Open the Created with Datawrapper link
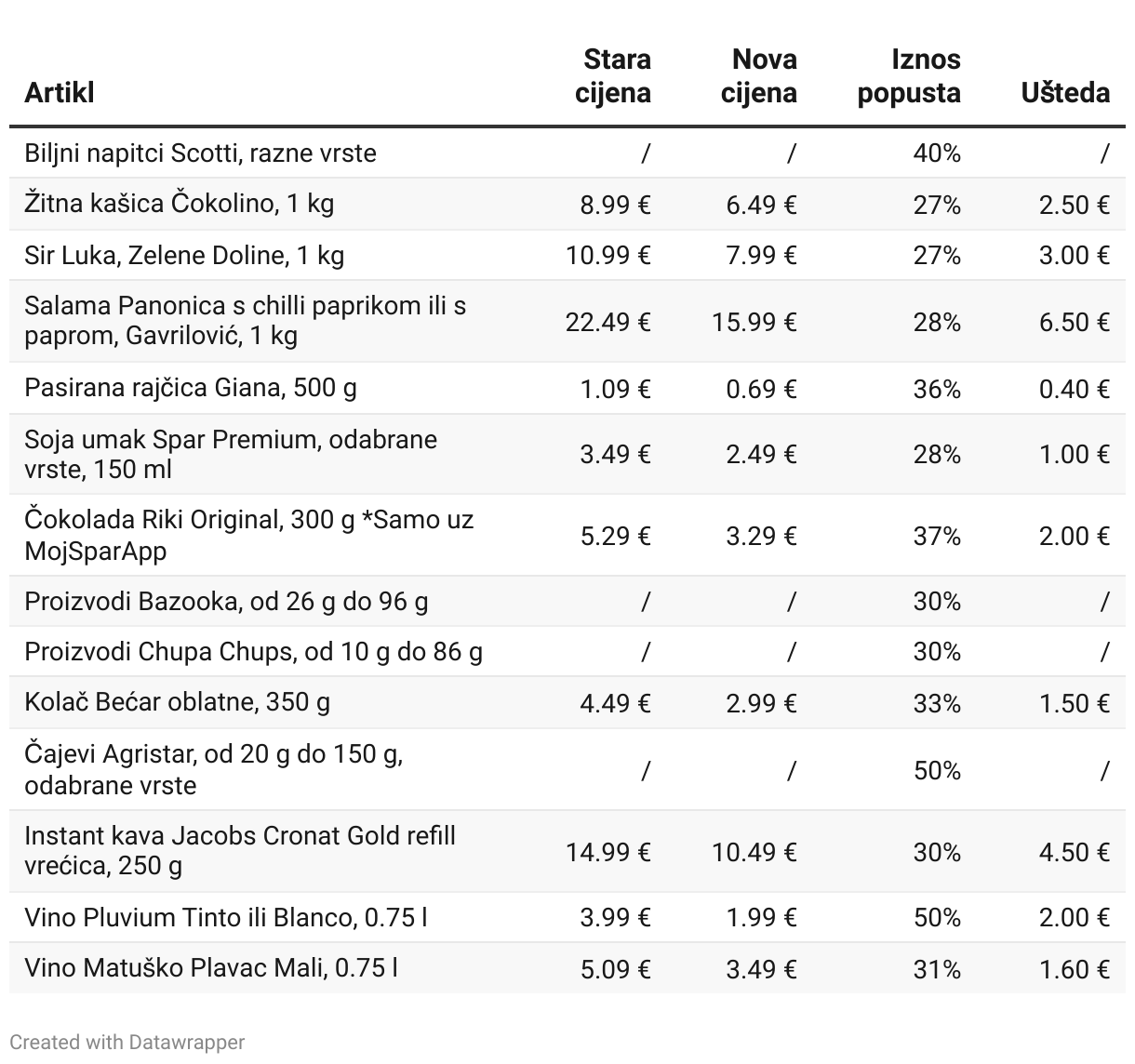 point(127,1042)
